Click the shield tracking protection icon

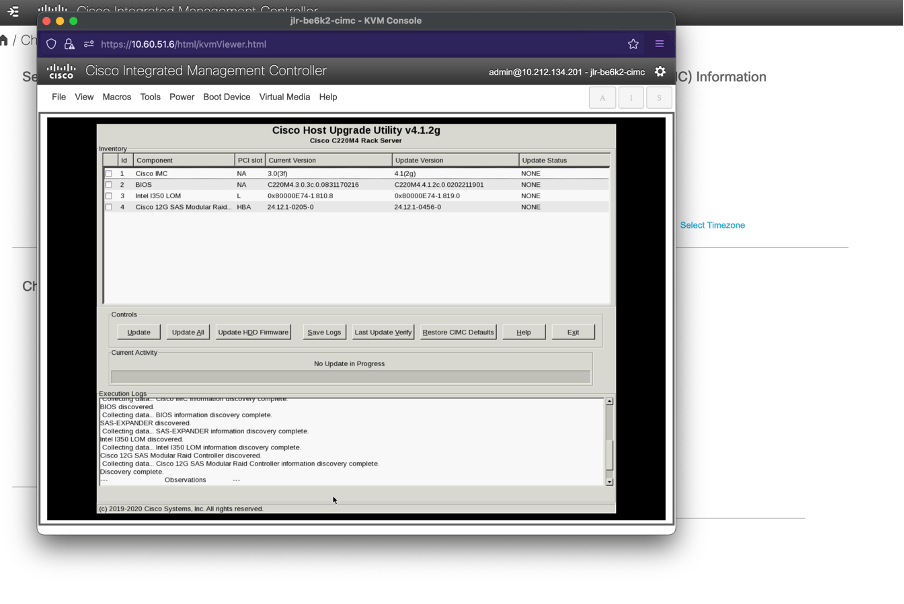click(x=53, y=44)
